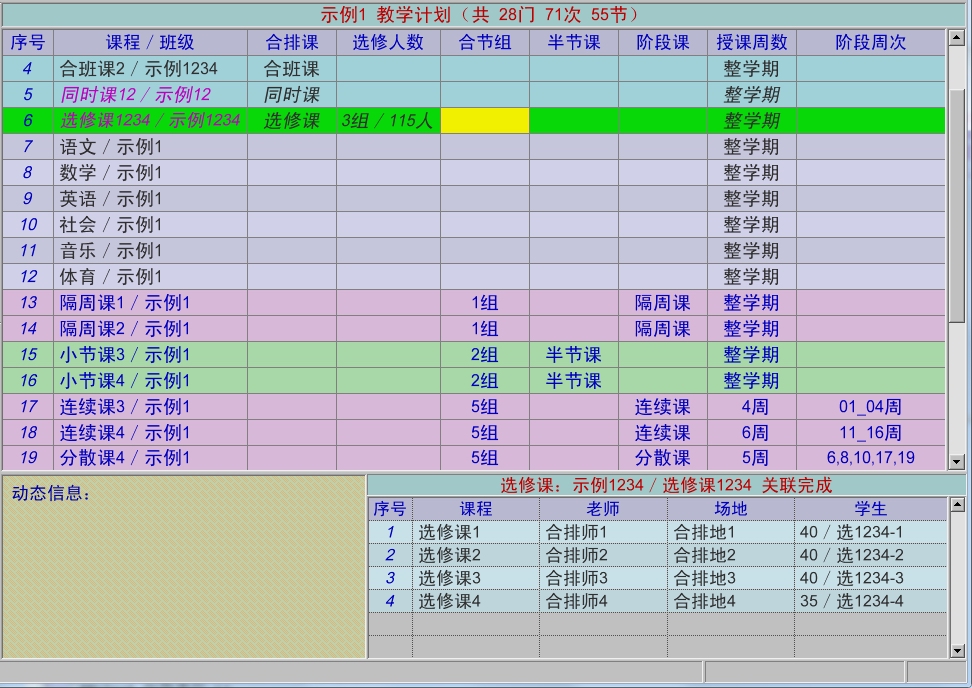Viewport: 972px width, 688px height.
Task: Select row 隔周课2 / 示例1
Action: [x=474, y=329]
